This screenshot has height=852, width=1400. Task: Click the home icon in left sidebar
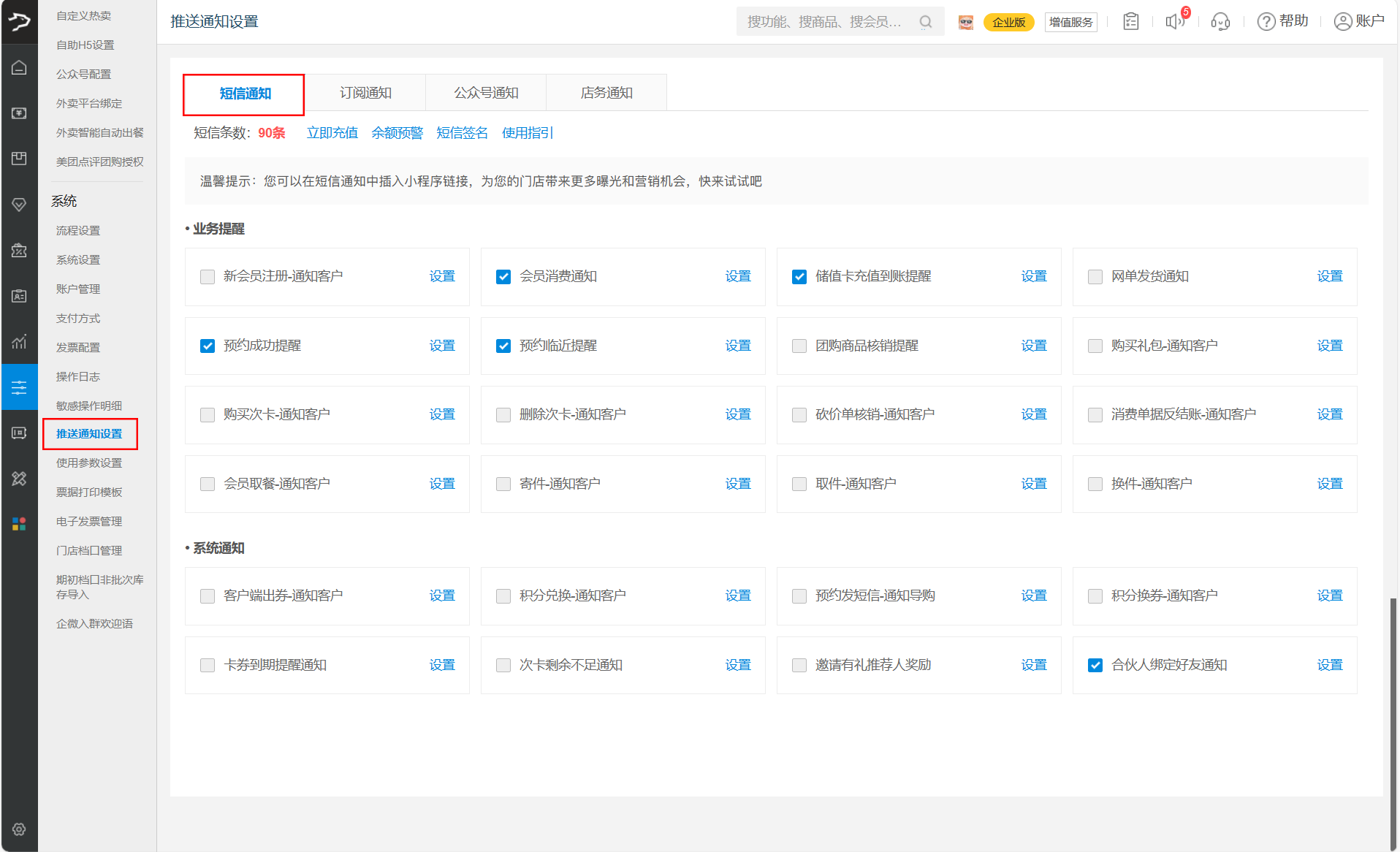19,68
